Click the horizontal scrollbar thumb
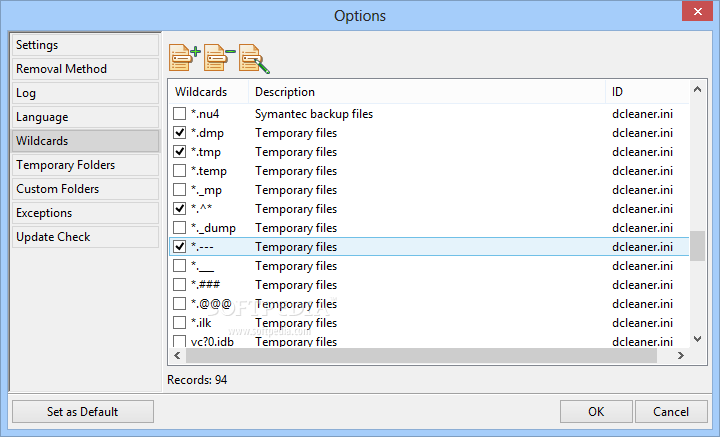The height and width of the screenshot is (437, 720). pyautogui.click(x=421, y=355)
